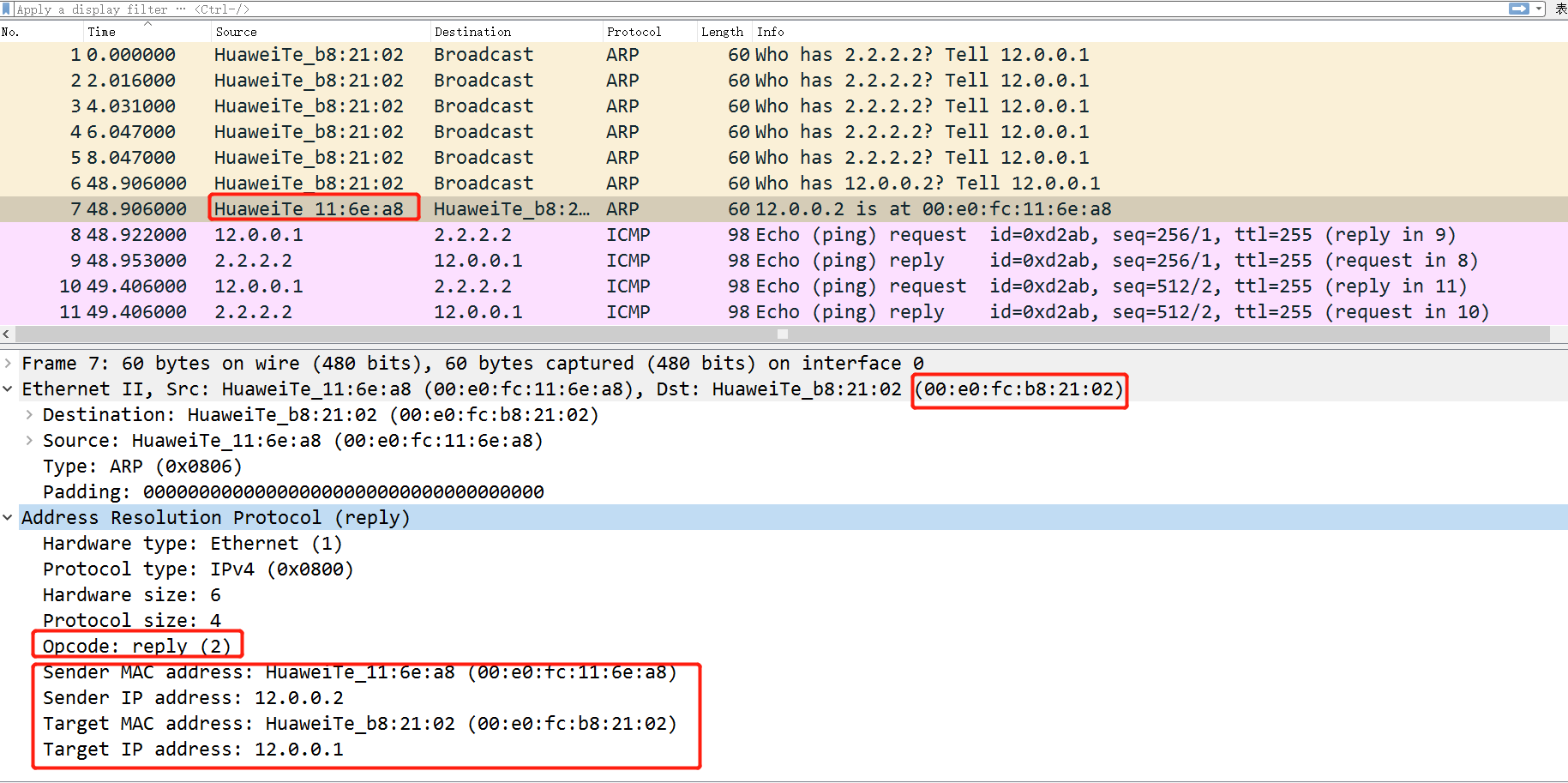Image resolution: width=1568 pixels, height=783 pixels.
Task: Select Target IP address: 12.0.0.1
Action: 193,750
